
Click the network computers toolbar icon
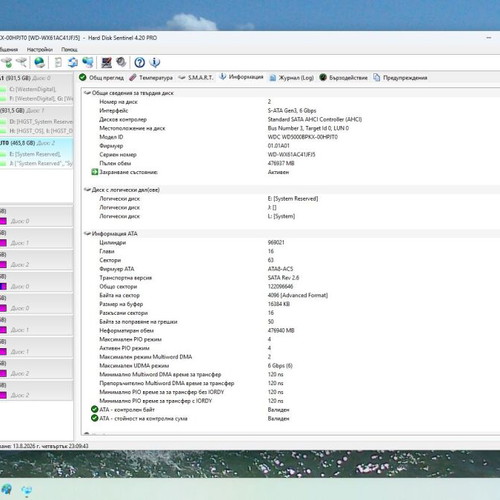(88, 62)
